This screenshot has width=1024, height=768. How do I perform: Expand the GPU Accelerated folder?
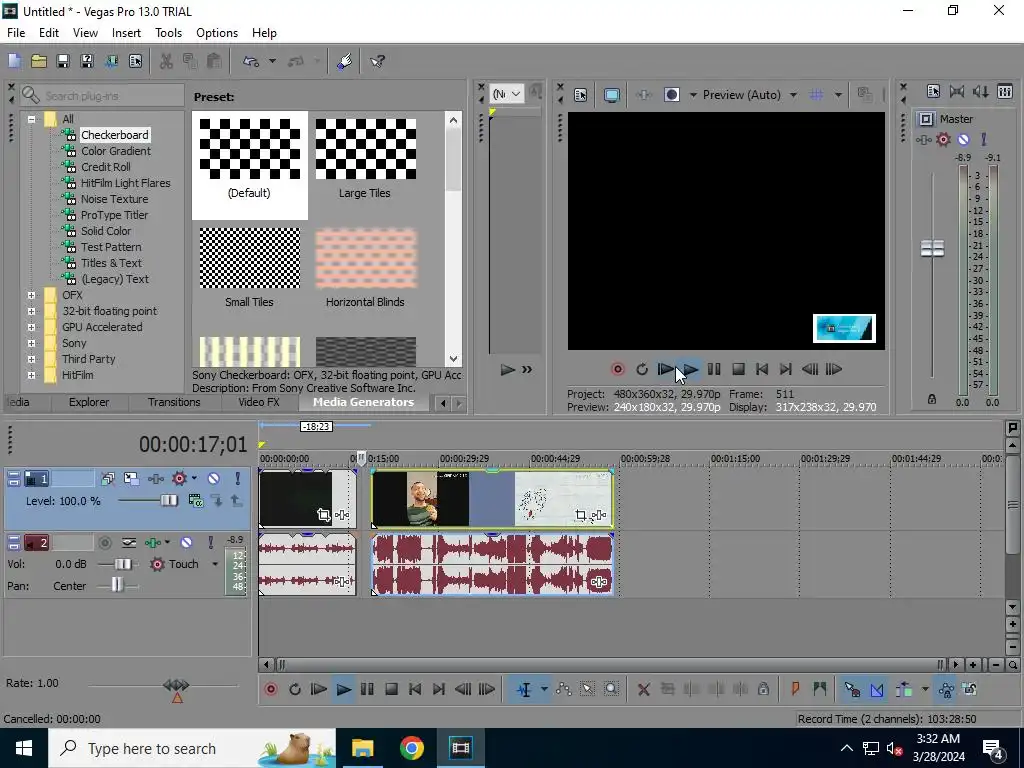[x=31, y=327]
